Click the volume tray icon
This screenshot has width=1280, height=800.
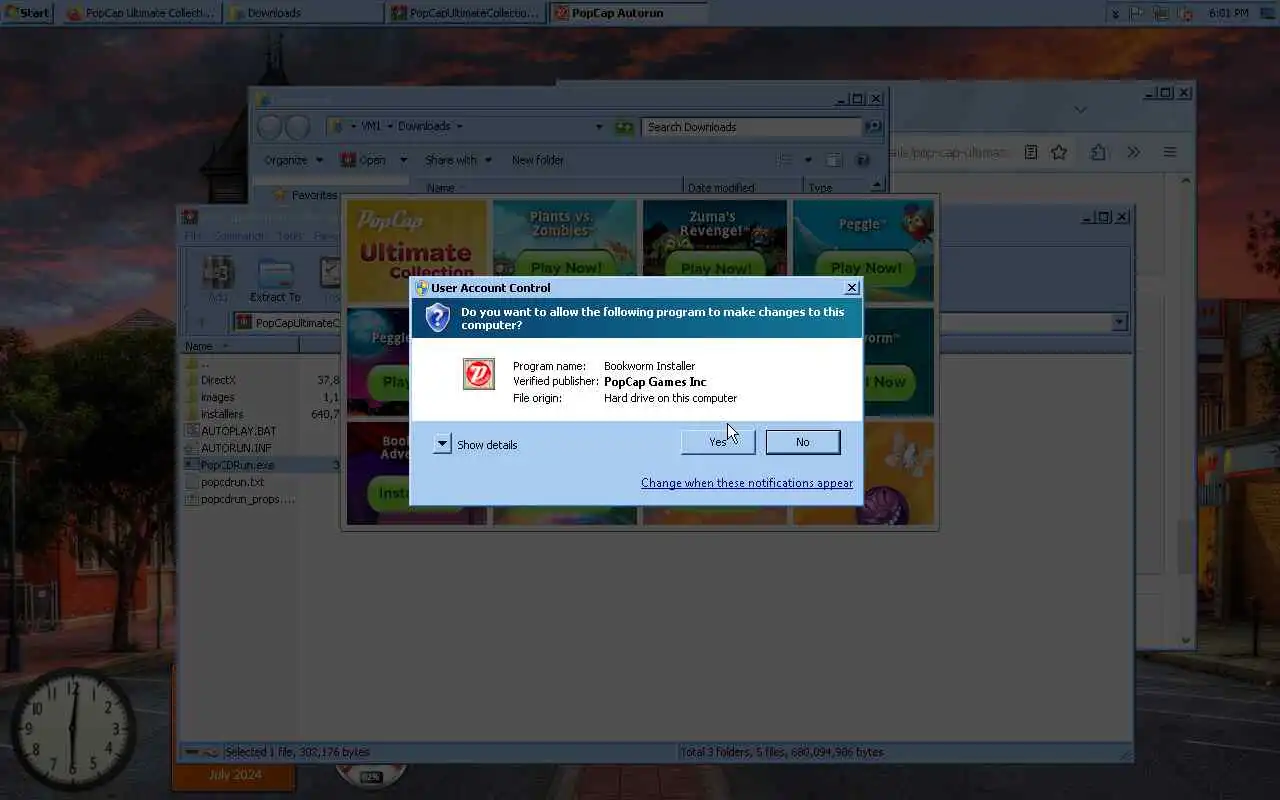(1185, 14)
